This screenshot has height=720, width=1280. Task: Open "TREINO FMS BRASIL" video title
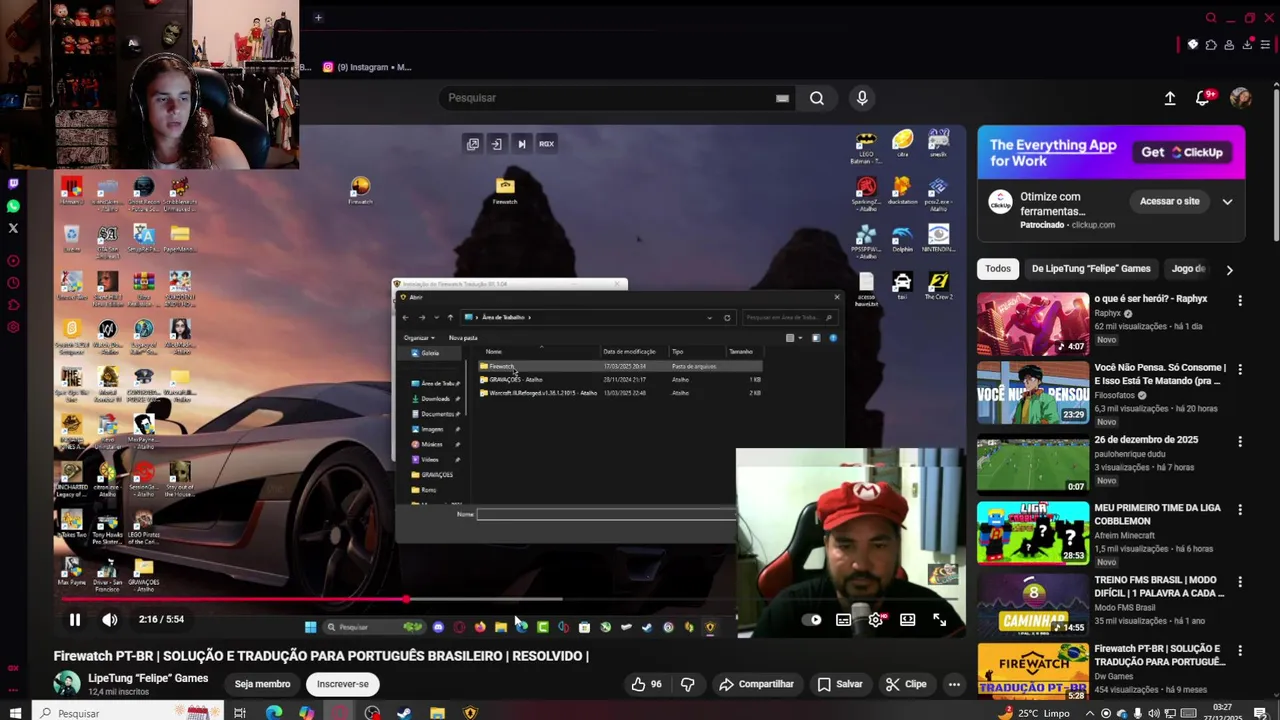coord(1159,586)
